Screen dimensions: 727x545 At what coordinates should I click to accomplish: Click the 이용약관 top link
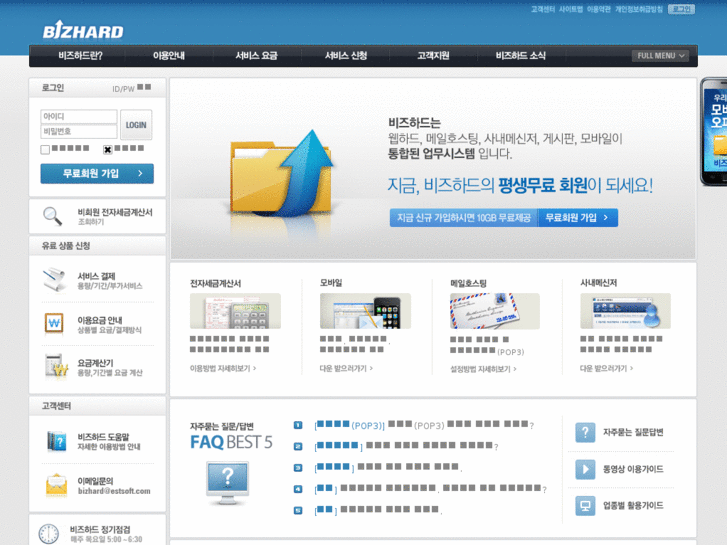tap(599, 9)
